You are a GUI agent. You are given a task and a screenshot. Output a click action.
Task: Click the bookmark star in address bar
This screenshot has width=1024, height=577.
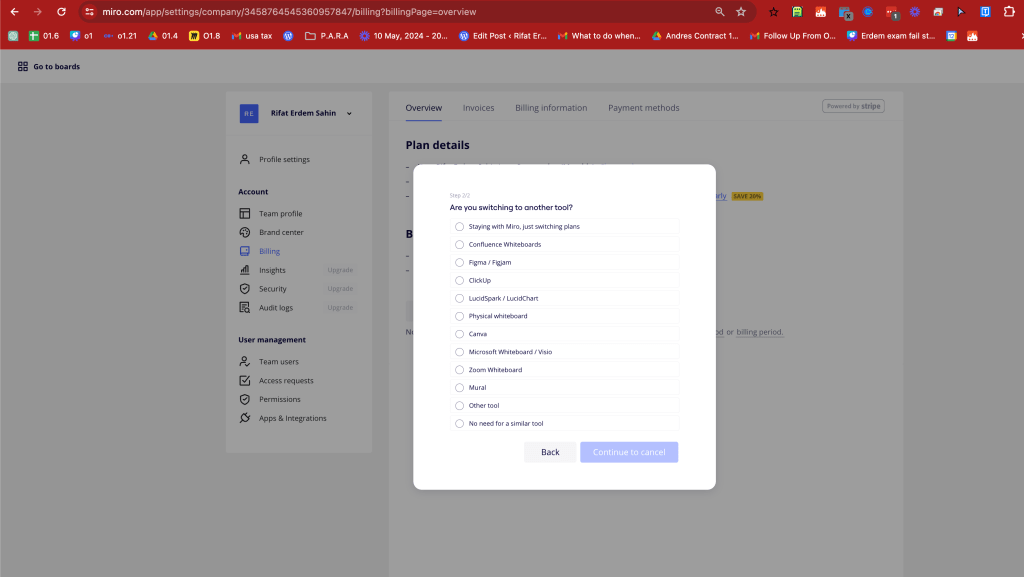tap(741, 12)
